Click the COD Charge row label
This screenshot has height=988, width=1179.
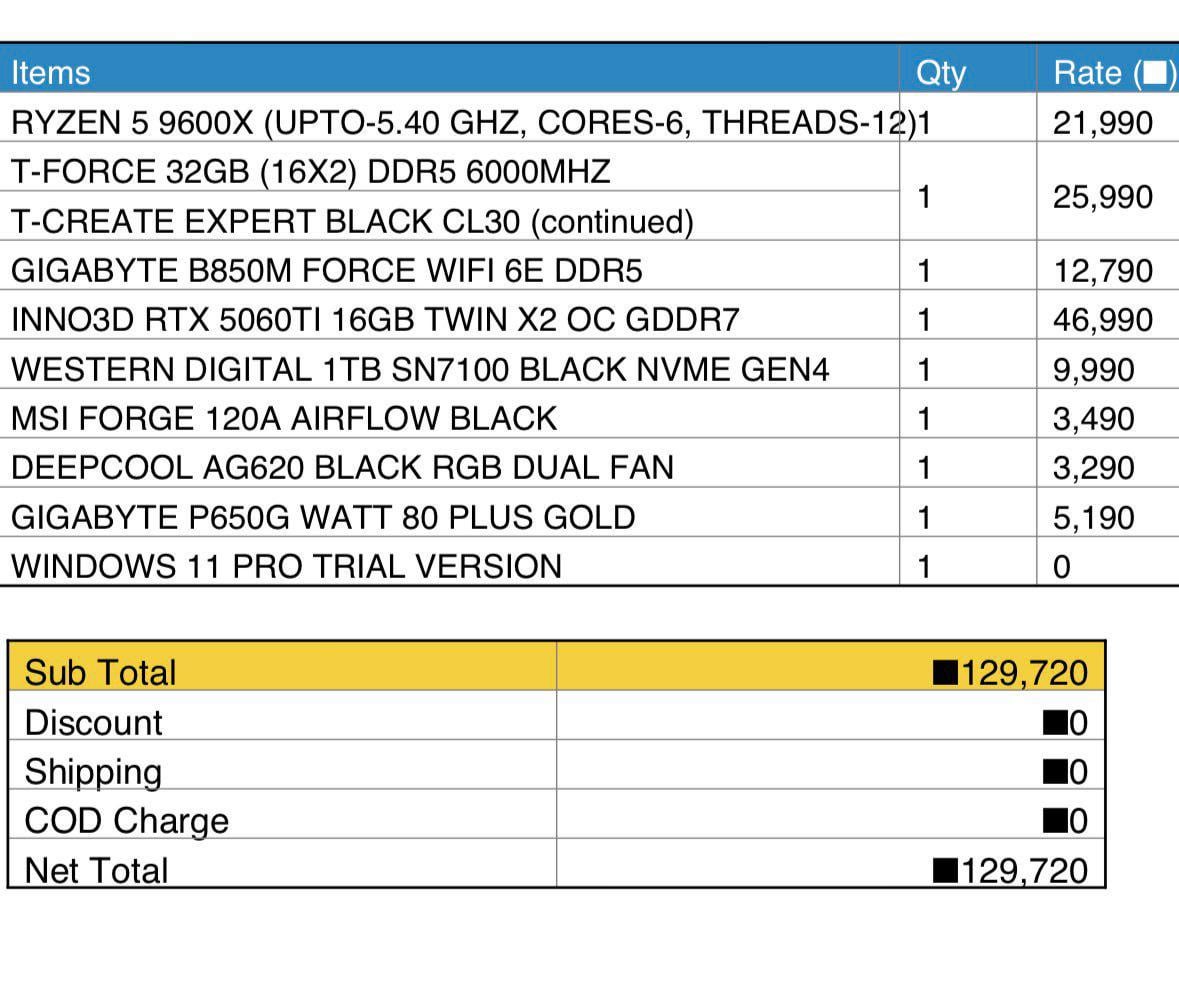126,821
